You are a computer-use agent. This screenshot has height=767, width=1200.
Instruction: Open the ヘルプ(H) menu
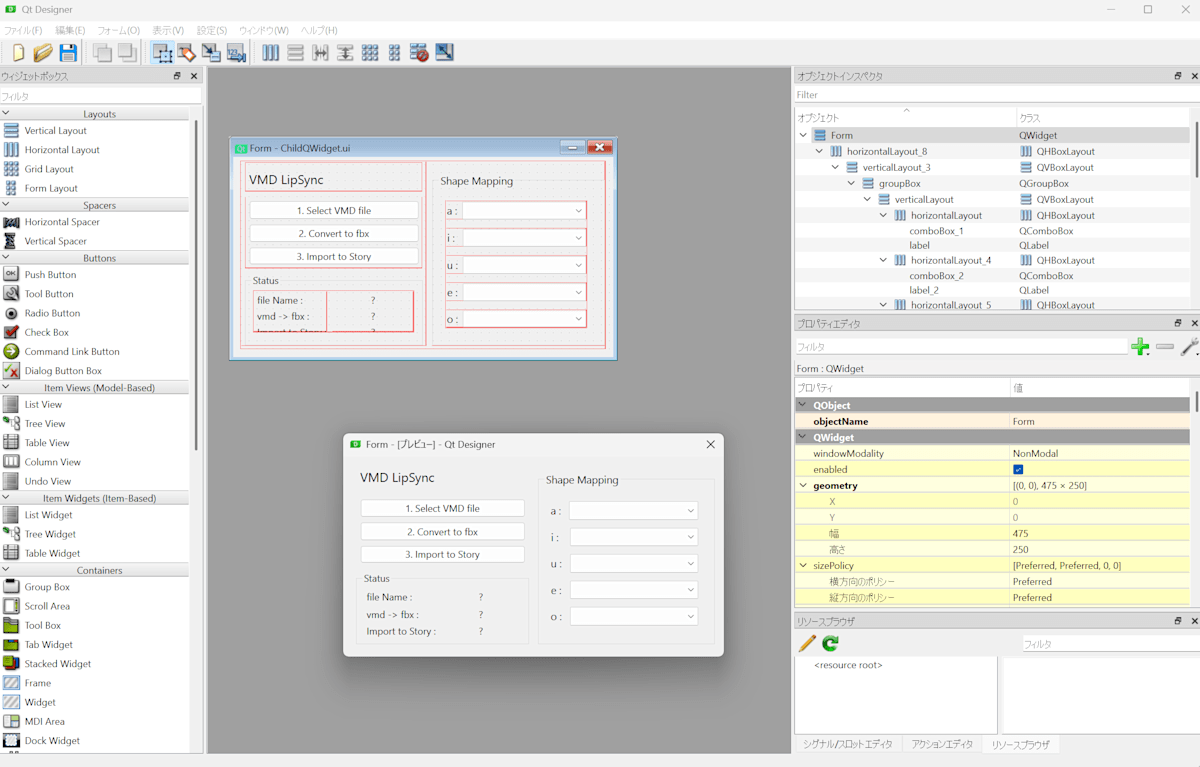click(x=319, y=31)
